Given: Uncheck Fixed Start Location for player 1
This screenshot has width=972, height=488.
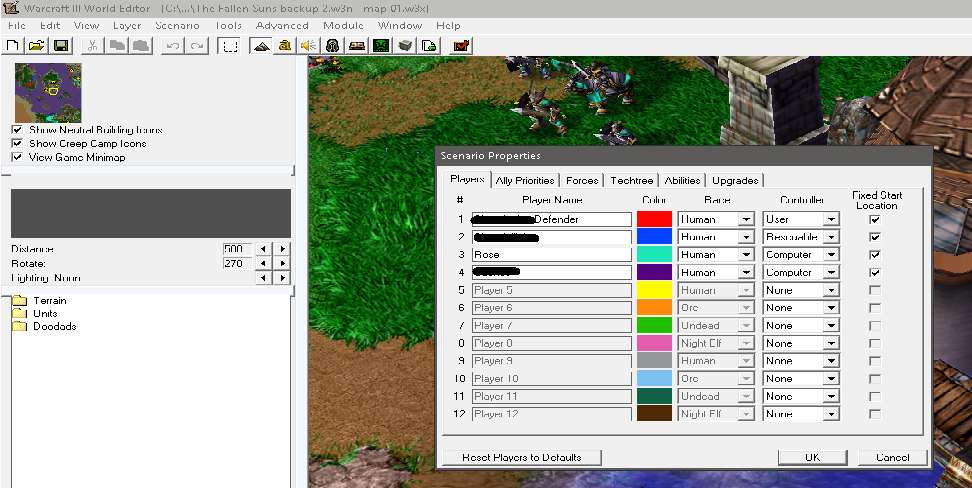Looking at the screenshot, I should tap(875, 220).
